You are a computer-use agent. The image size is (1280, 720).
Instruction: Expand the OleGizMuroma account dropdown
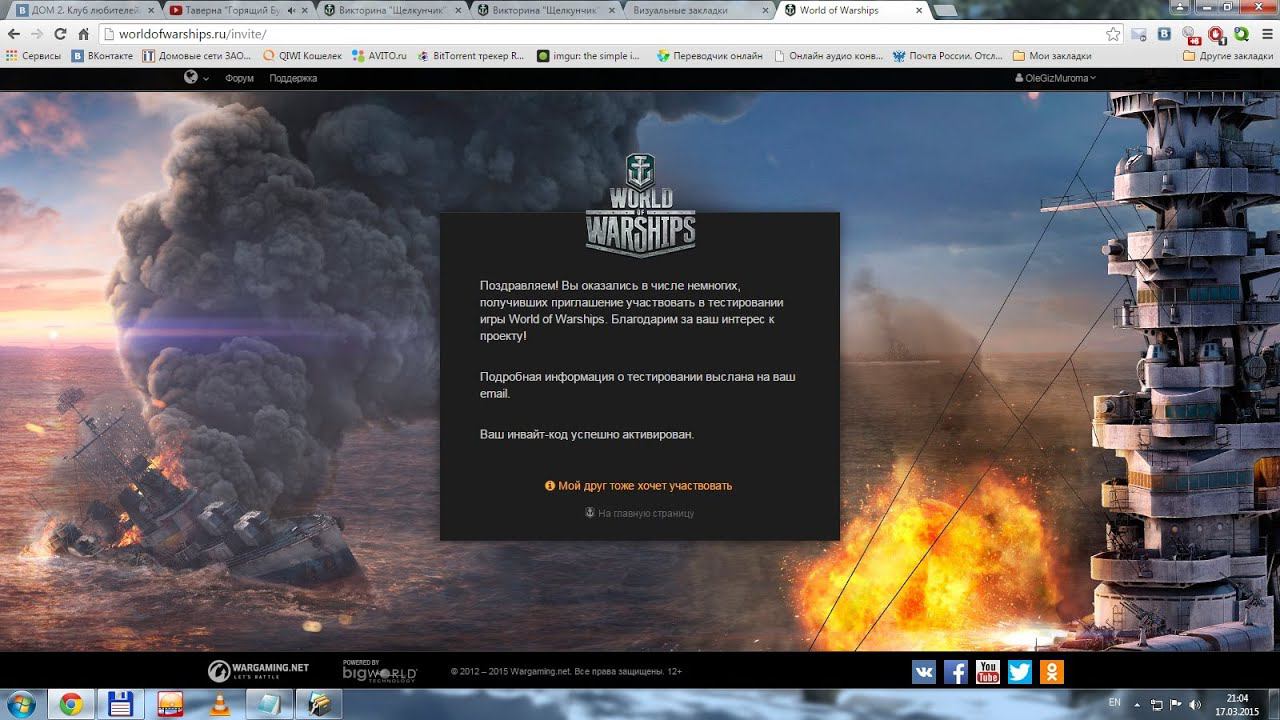[1055, 78]
